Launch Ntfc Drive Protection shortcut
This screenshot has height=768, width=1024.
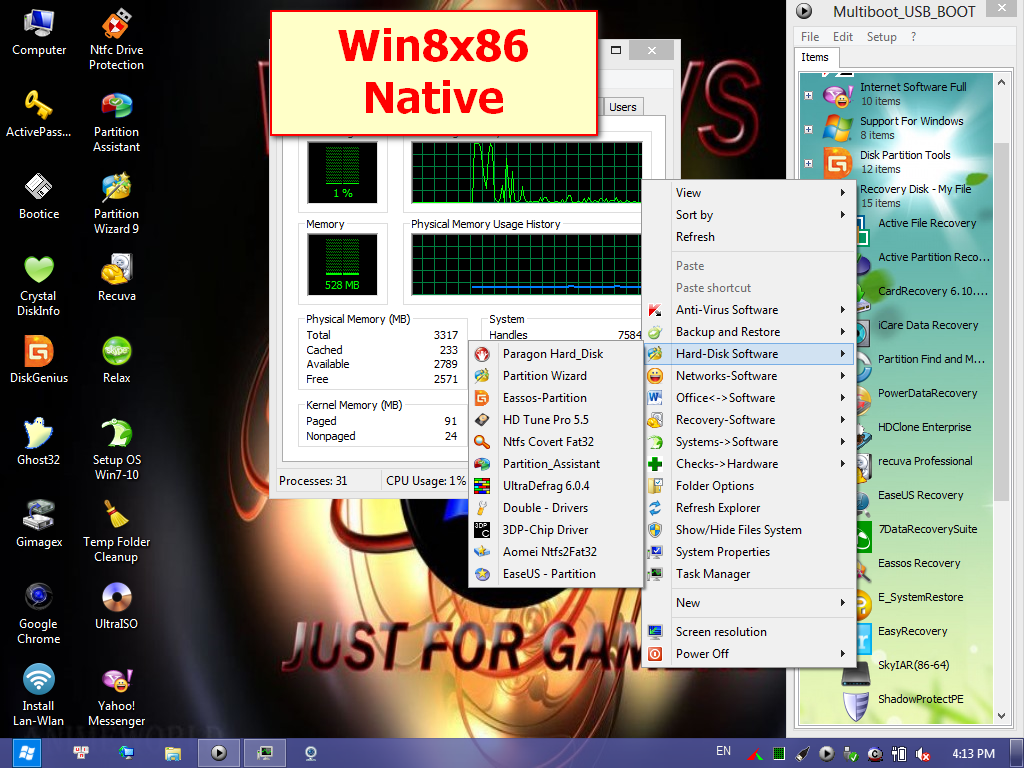(x=116, y=39)
